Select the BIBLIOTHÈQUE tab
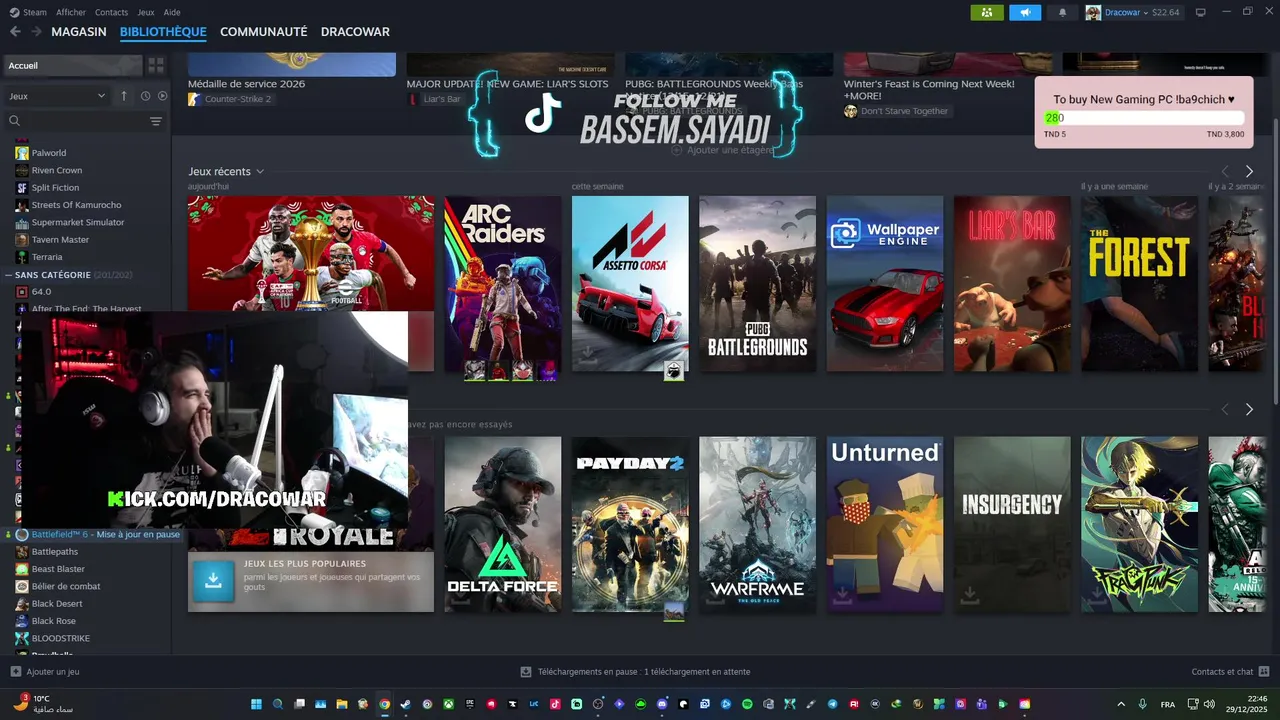Screen dimensions: 1280x720 163,32
